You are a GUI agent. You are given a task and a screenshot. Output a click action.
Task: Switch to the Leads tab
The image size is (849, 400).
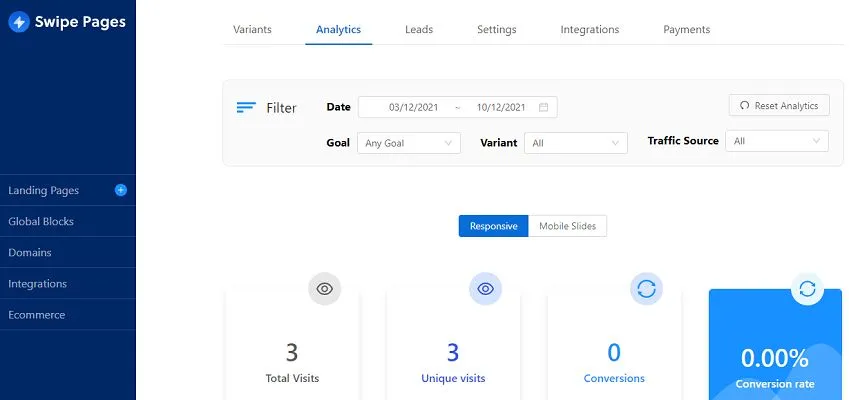pyautogui.click(x=419, y=30)
